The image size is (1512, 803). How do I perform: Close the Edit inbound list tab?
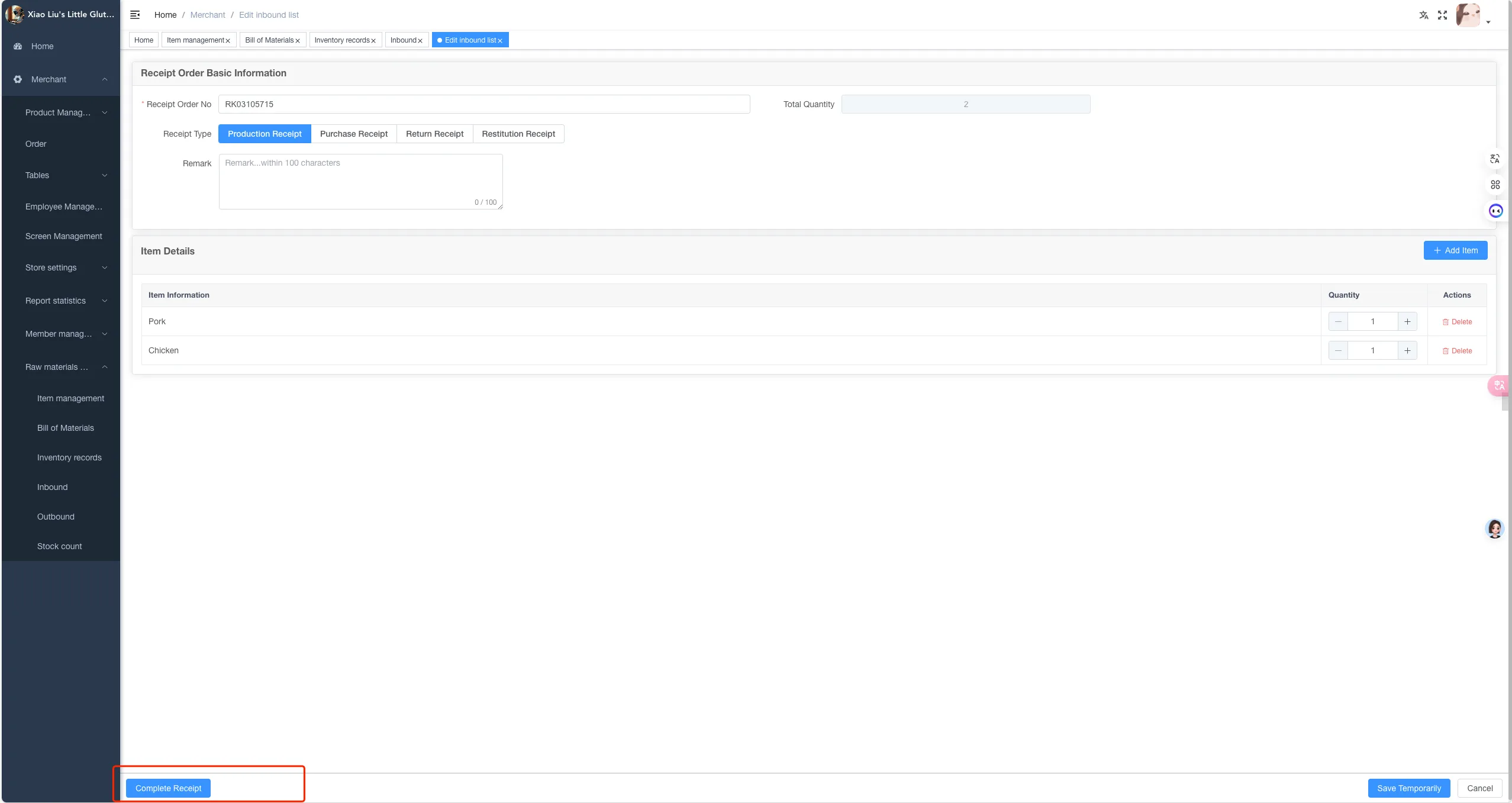(500, 41)
